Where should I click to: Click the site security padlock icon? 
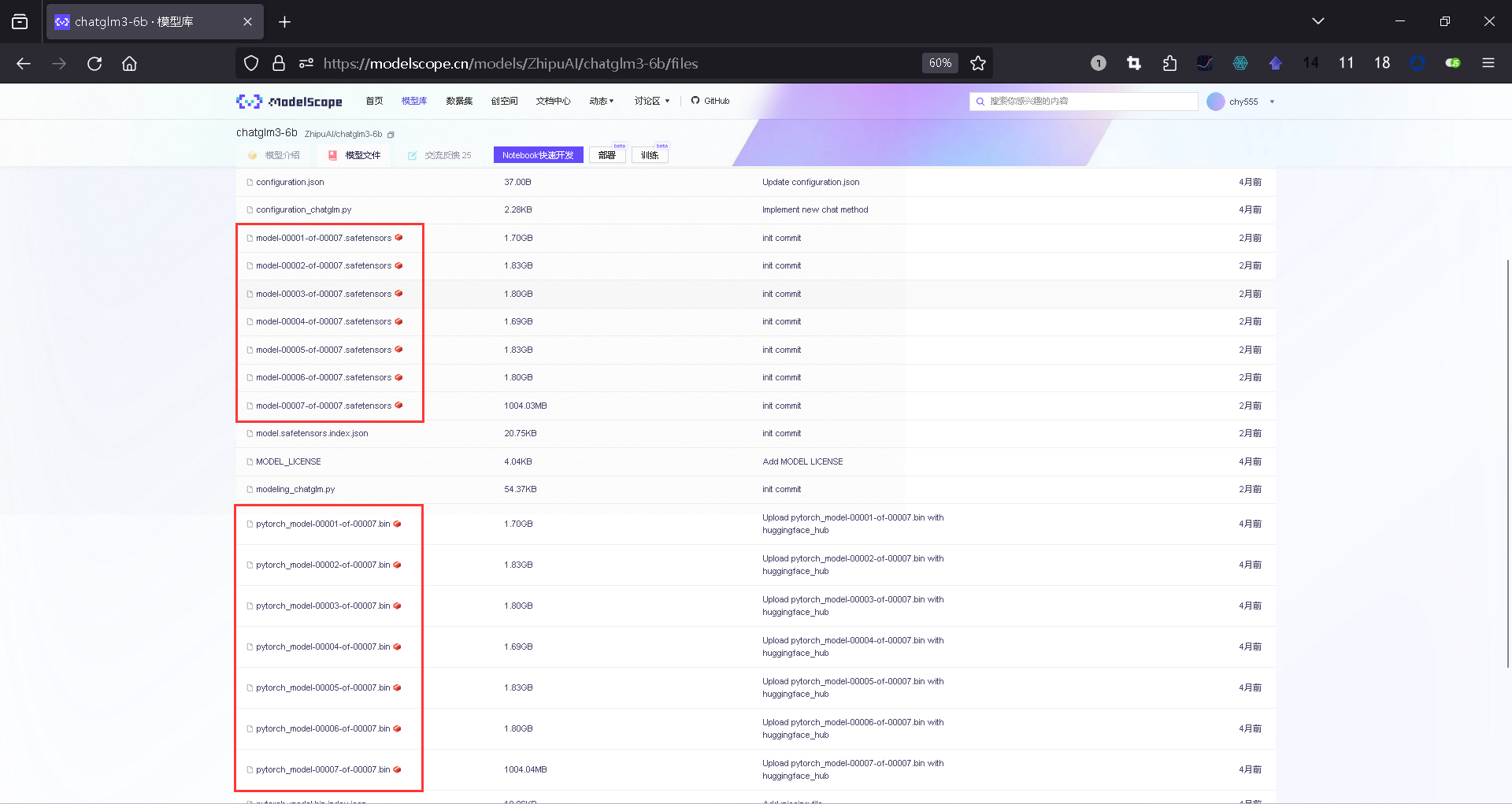pyautogui.click(x=279, y=64)
